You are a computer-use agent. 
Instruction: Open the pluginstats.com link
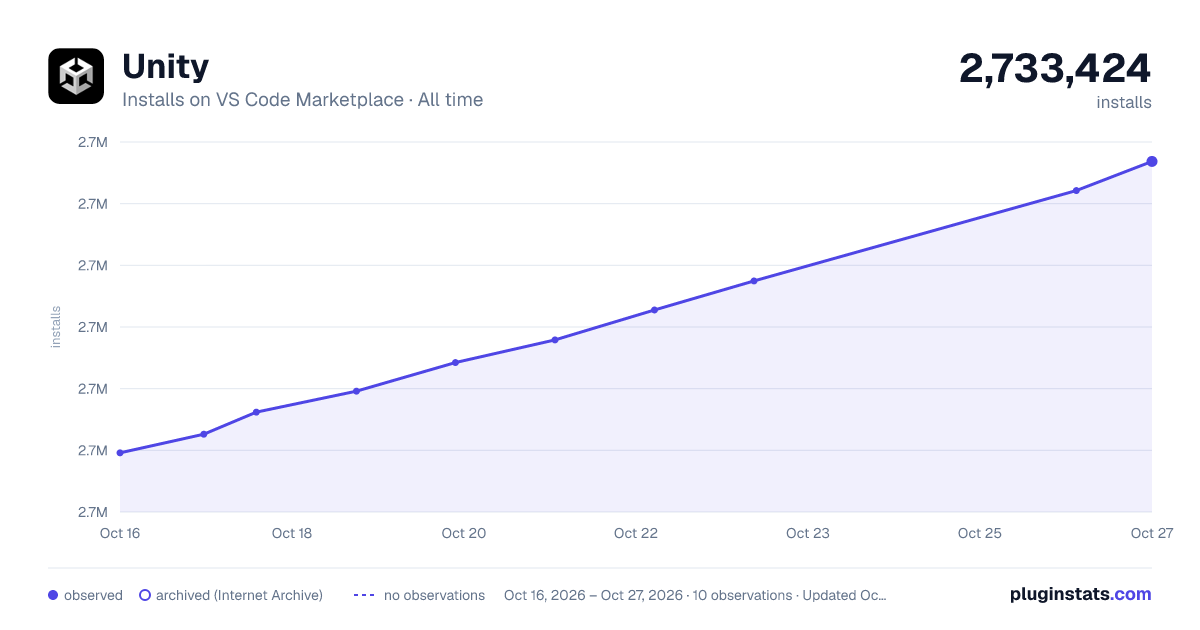[1081, 594]
